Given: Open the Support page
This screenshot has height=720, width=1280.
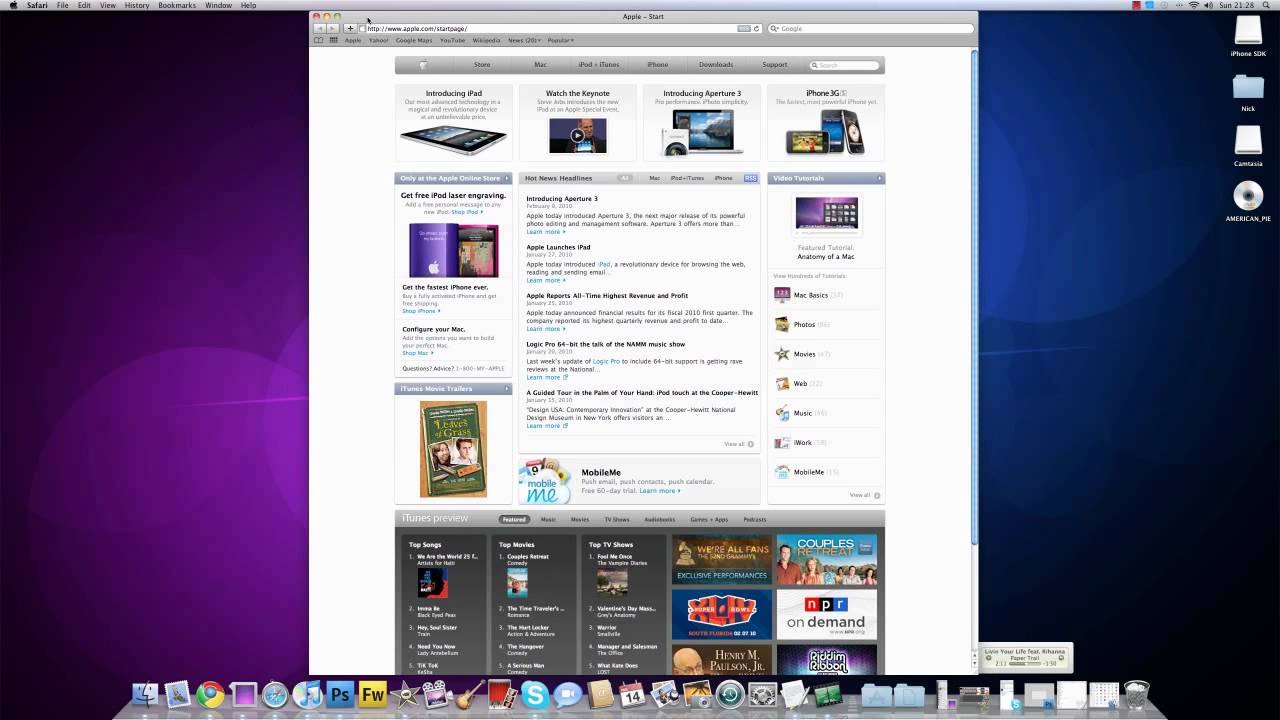Looking at the screenshot, I should pos(775,65).
